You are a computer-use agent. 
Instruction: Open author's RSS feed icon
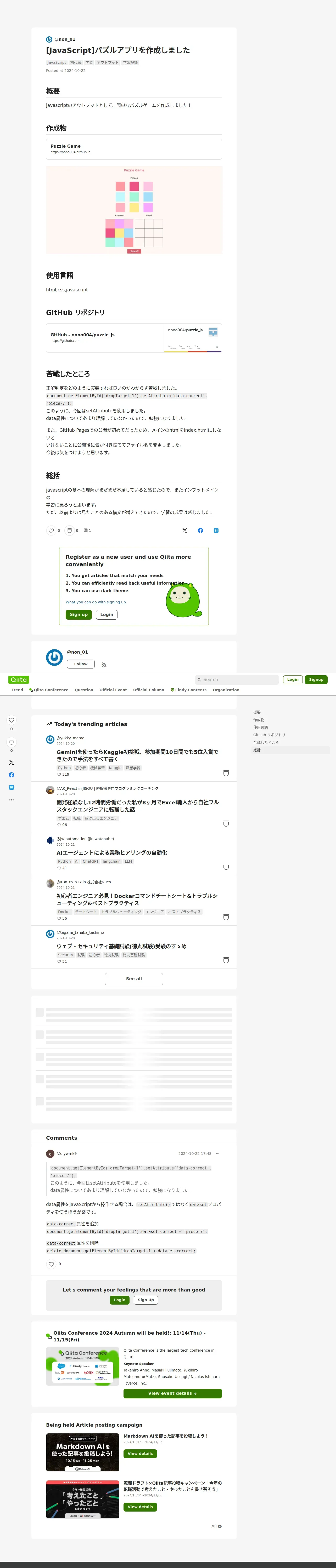coord(104,665)
